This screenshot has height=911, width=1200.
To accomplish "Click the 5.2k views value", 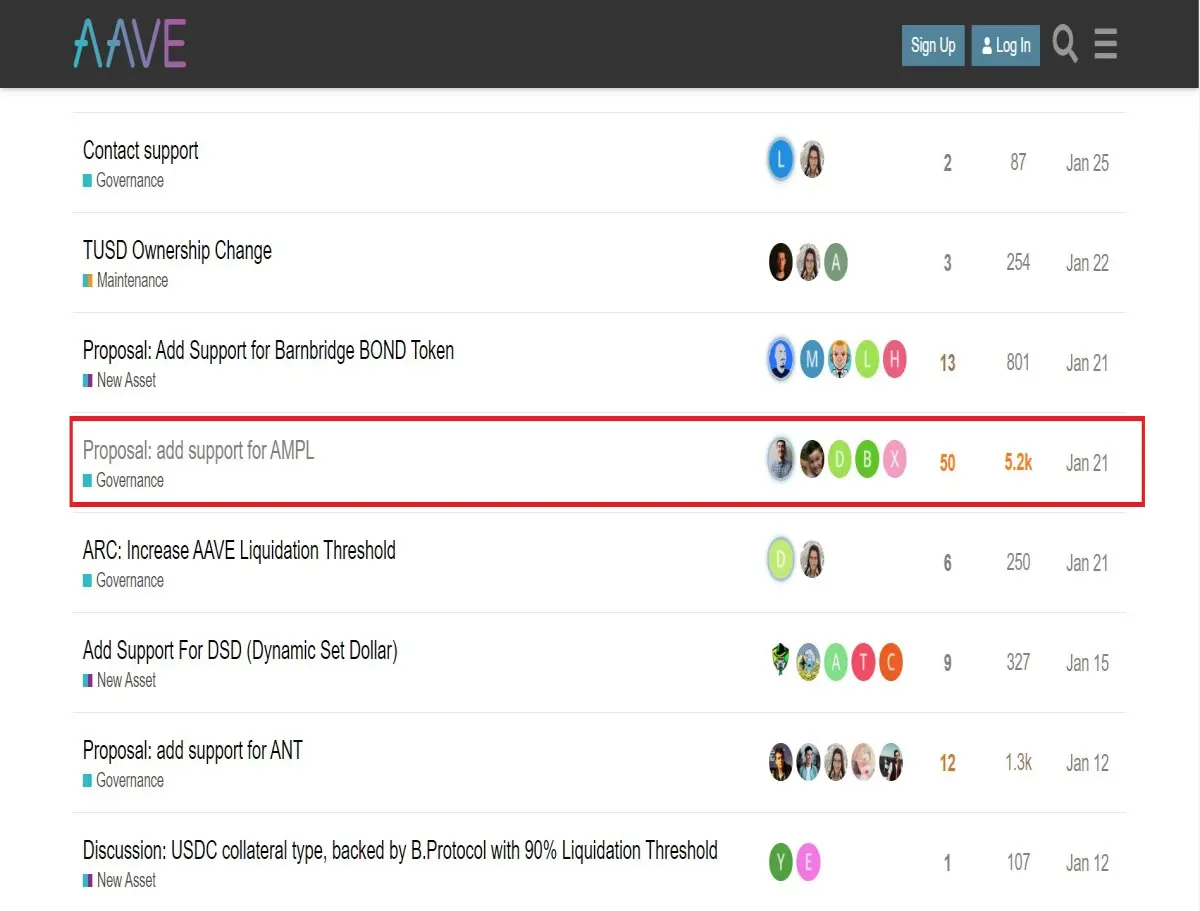I will pos(1018,462).
